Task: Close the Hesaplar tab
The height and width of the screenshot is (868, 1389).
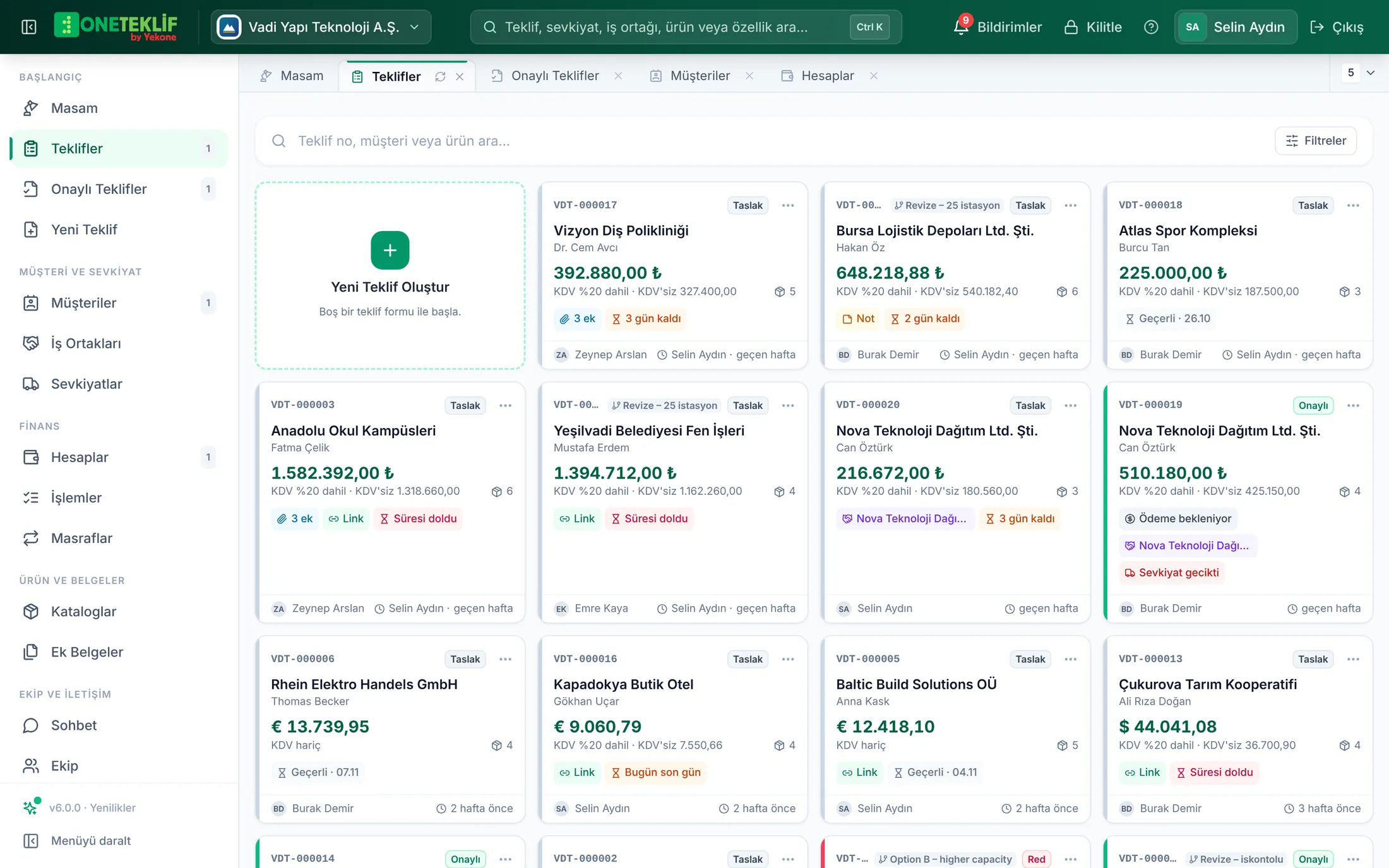Action: (874, 76)
